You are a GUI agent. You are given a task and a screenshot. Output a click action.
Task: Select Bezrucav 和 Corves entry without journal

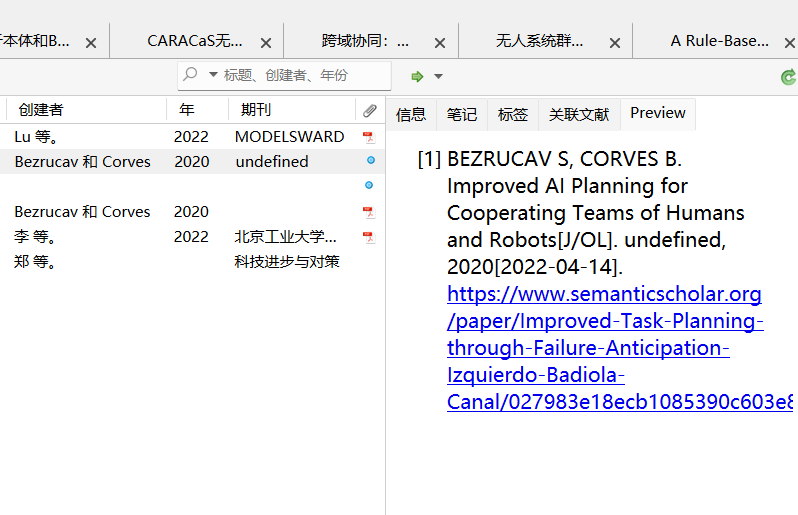192,212
